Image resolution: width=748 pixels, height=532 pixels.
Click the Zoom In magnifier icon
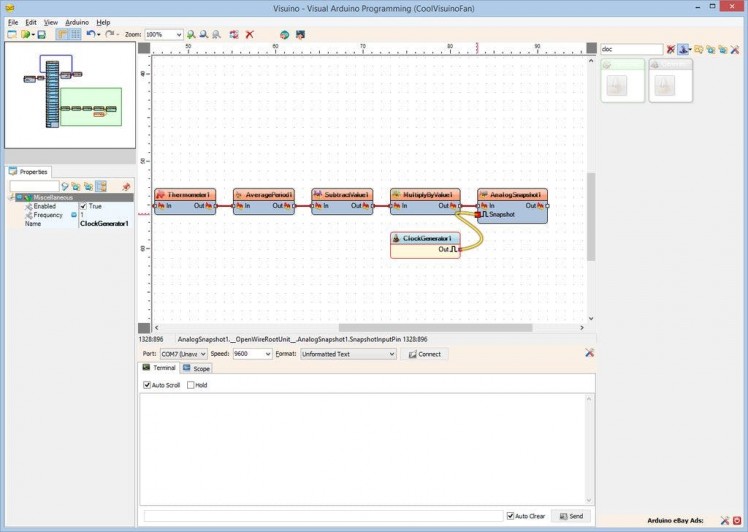pyautogui.click(x=191, y=34)
